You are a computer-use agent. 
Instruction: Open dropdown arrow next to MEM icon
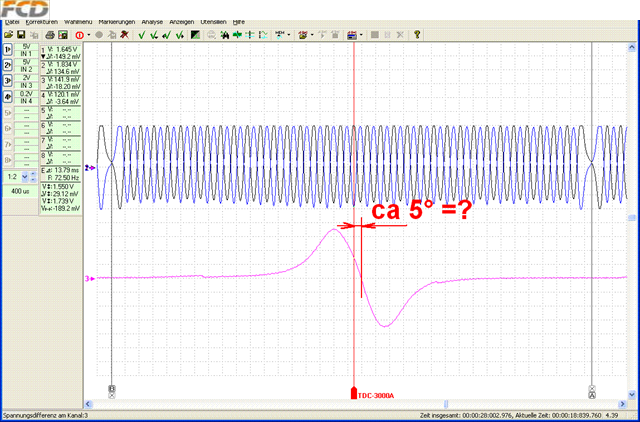(x=289, y=35)
